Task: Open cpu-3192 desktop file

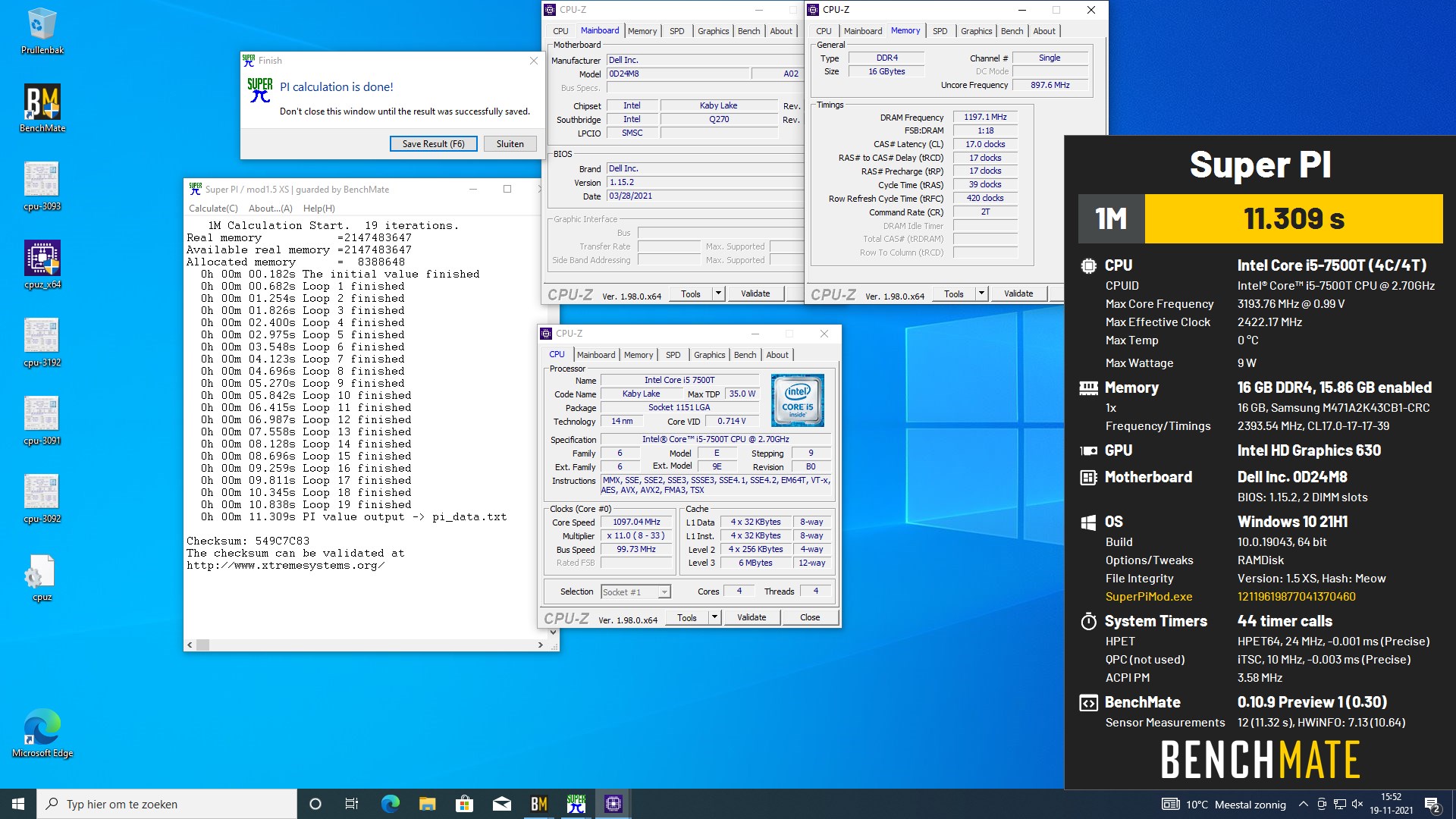Action: (x=42, y=343)
